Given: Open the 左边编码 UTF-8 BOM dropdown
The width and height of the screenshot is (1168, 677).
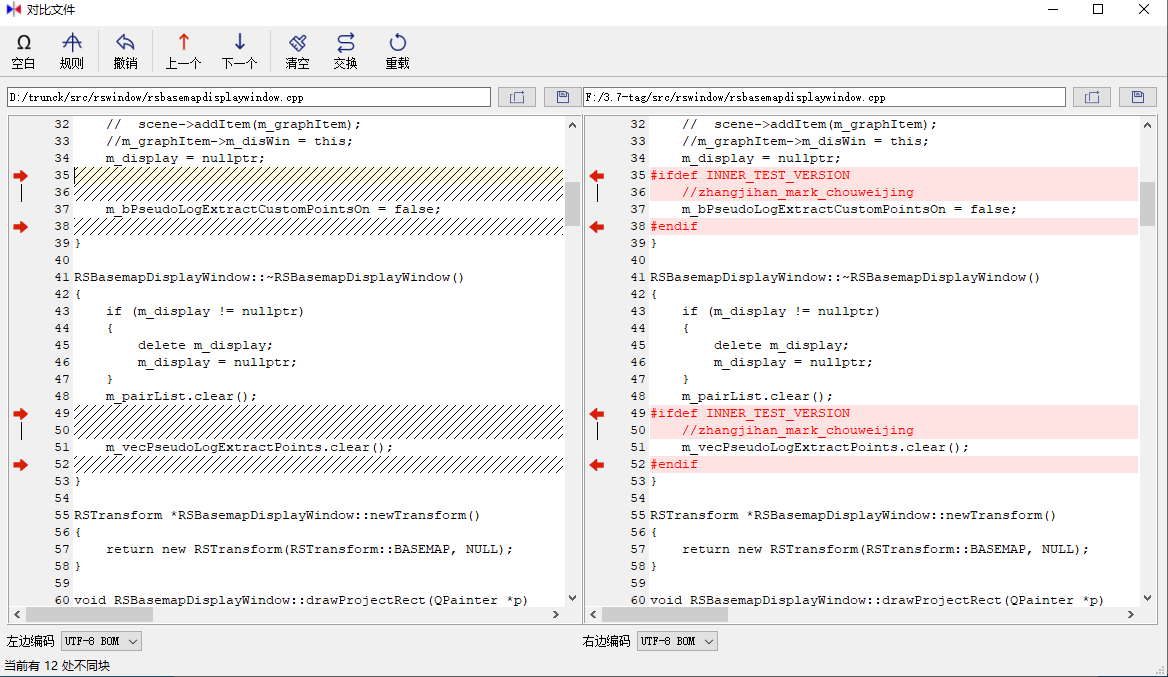Looking at the screenshot, I should point(101,641).
